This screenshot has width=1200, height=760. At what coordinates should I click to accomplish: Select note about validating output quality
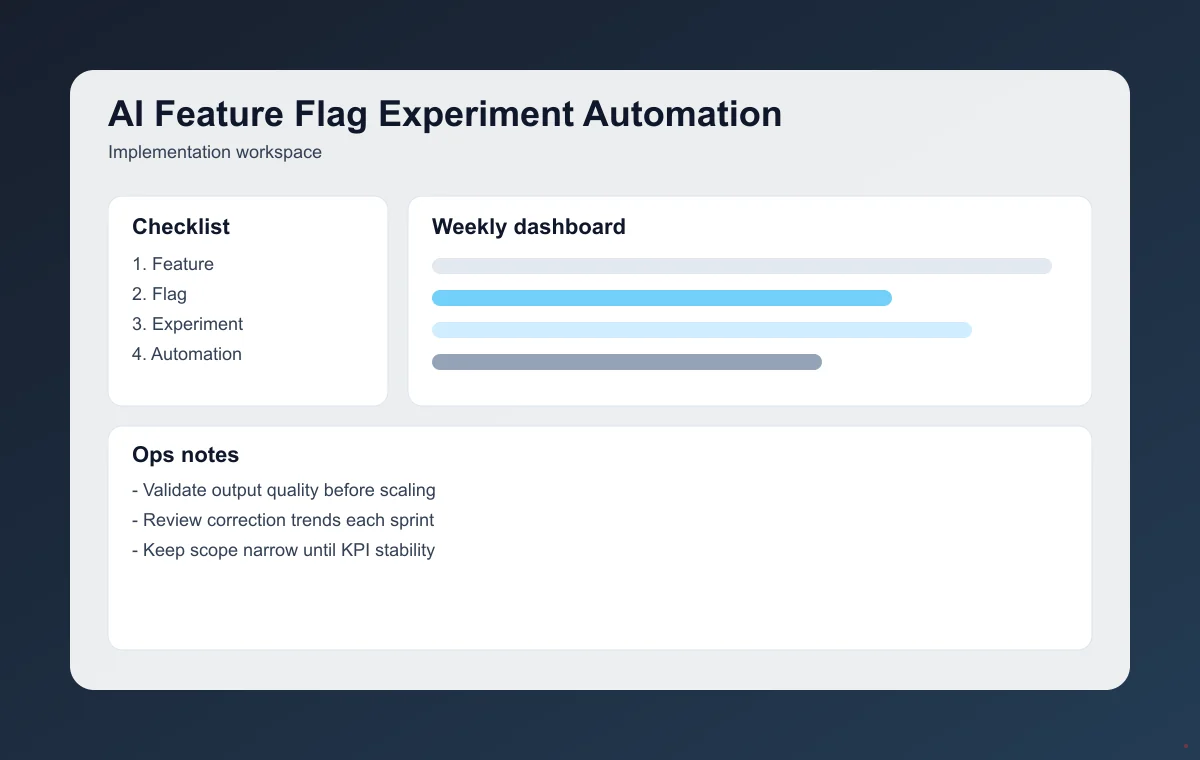[284, 490]
